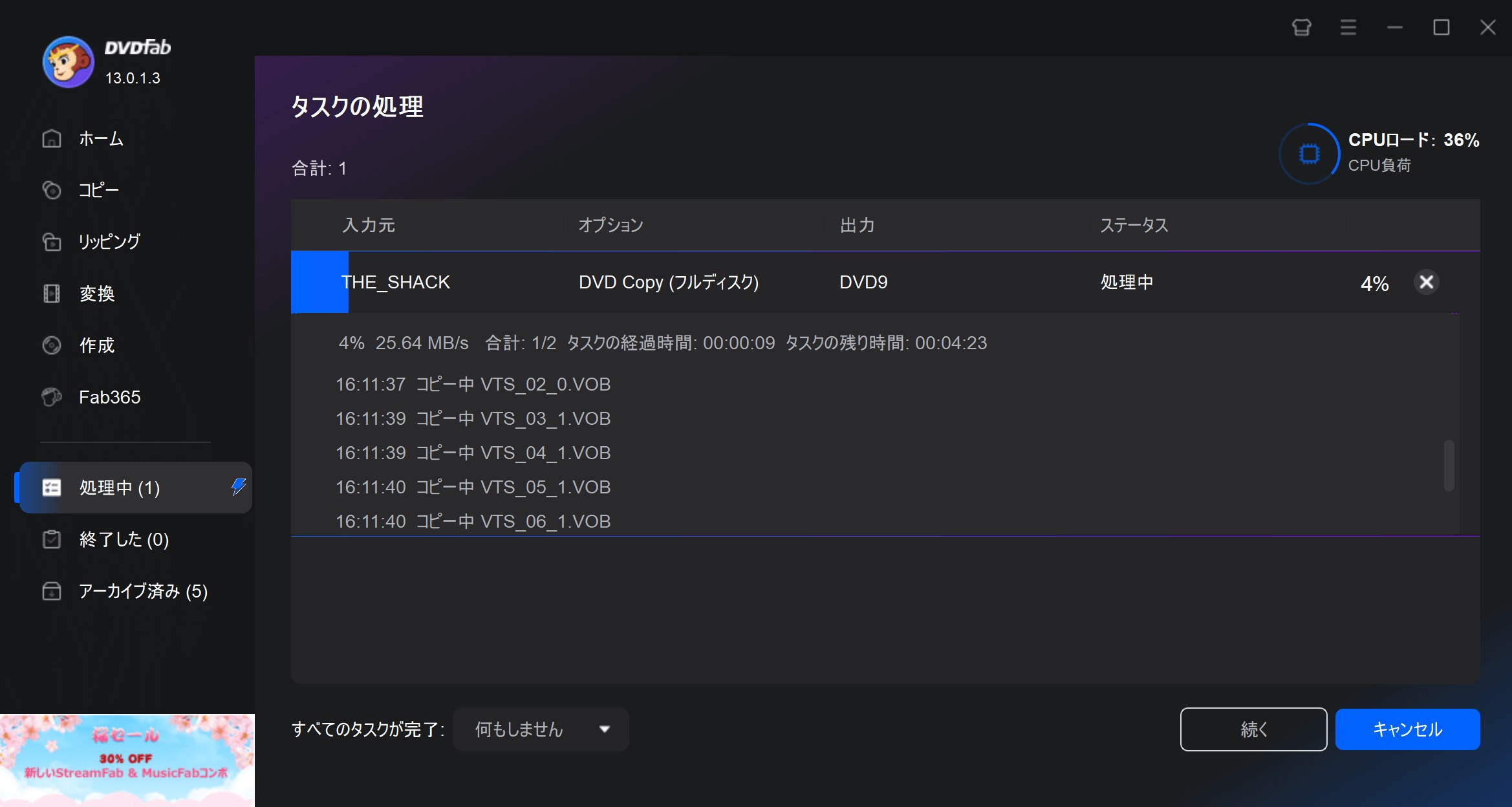This screenshot has width=1512, height=807.
Task: Open the 変換 module
Action: coord(97,294)
